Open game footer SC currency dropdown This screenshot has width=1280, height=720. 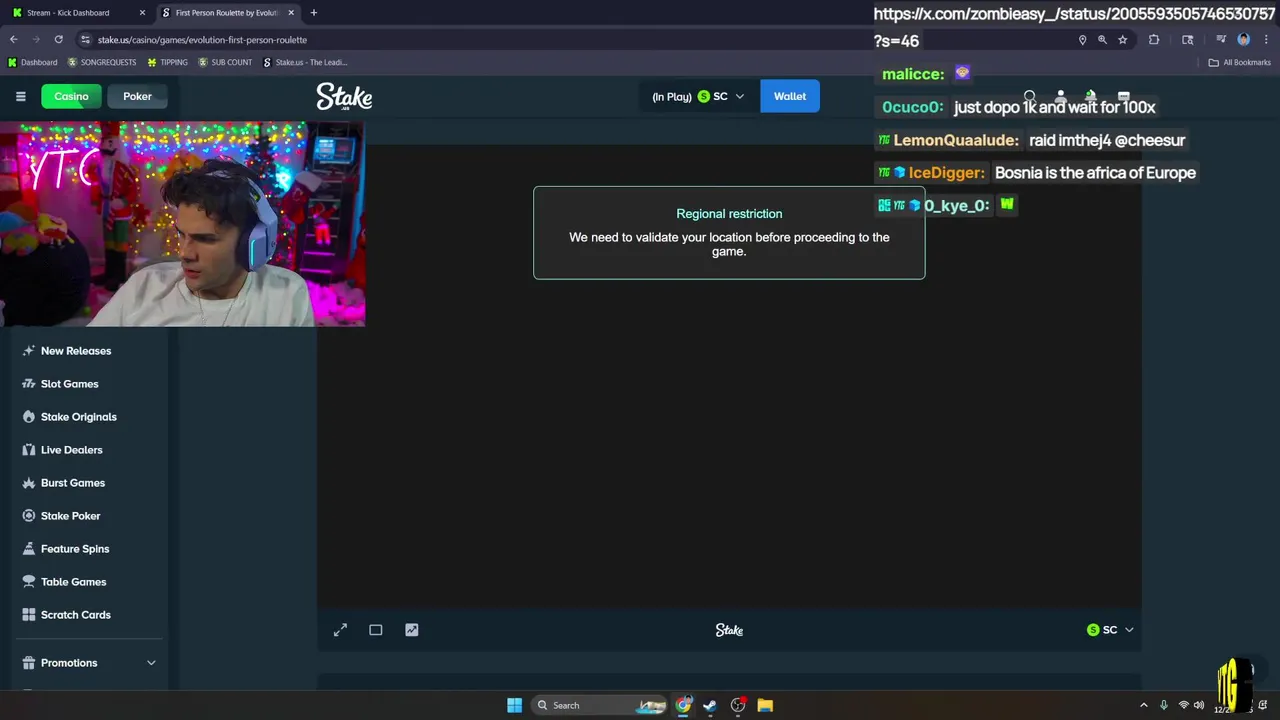tap(1110, 630)
